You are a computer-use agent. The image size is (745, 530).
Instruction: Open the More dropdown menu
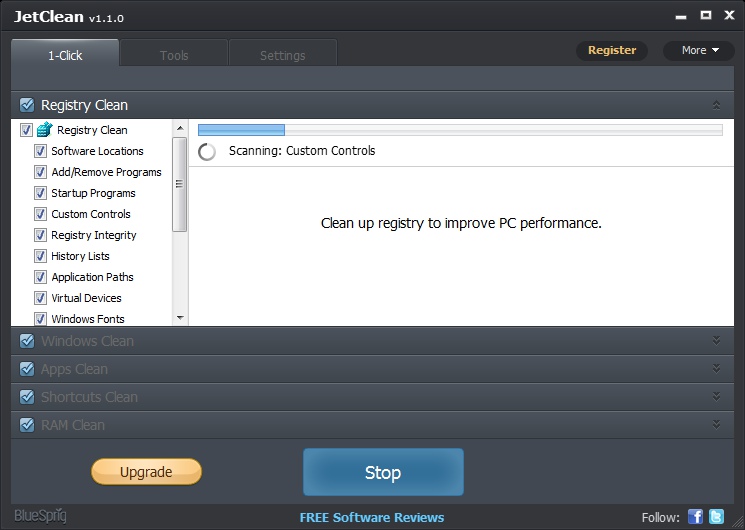click(699, 50)
